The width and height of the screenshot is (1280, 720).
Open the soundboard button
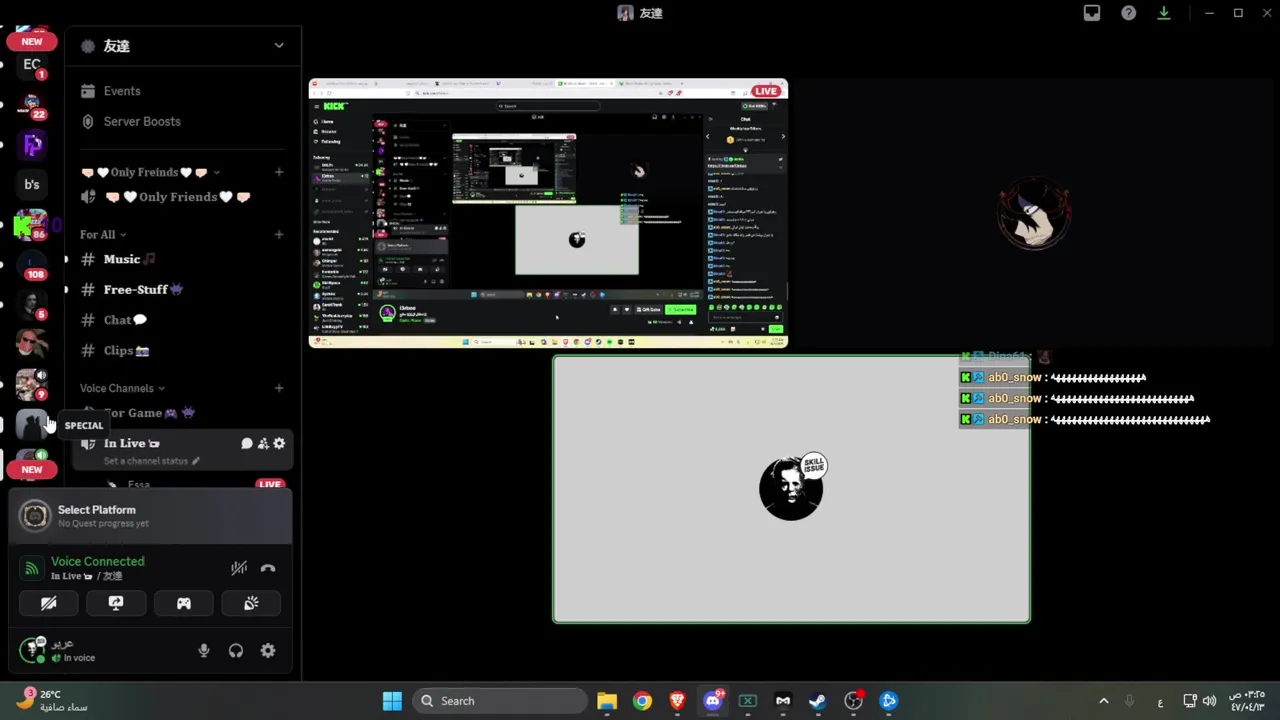(x=252, y=603)
